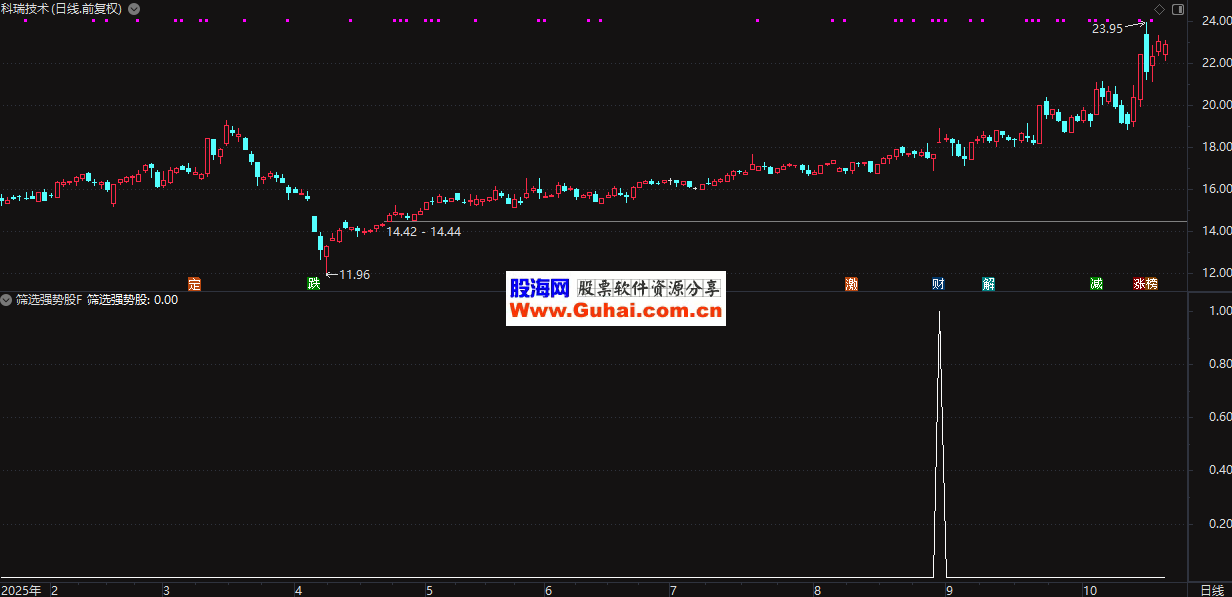Expand the 筛选强势股F indicator dropdown arrow
The image size is (1232, 597).
pos(7,299)
